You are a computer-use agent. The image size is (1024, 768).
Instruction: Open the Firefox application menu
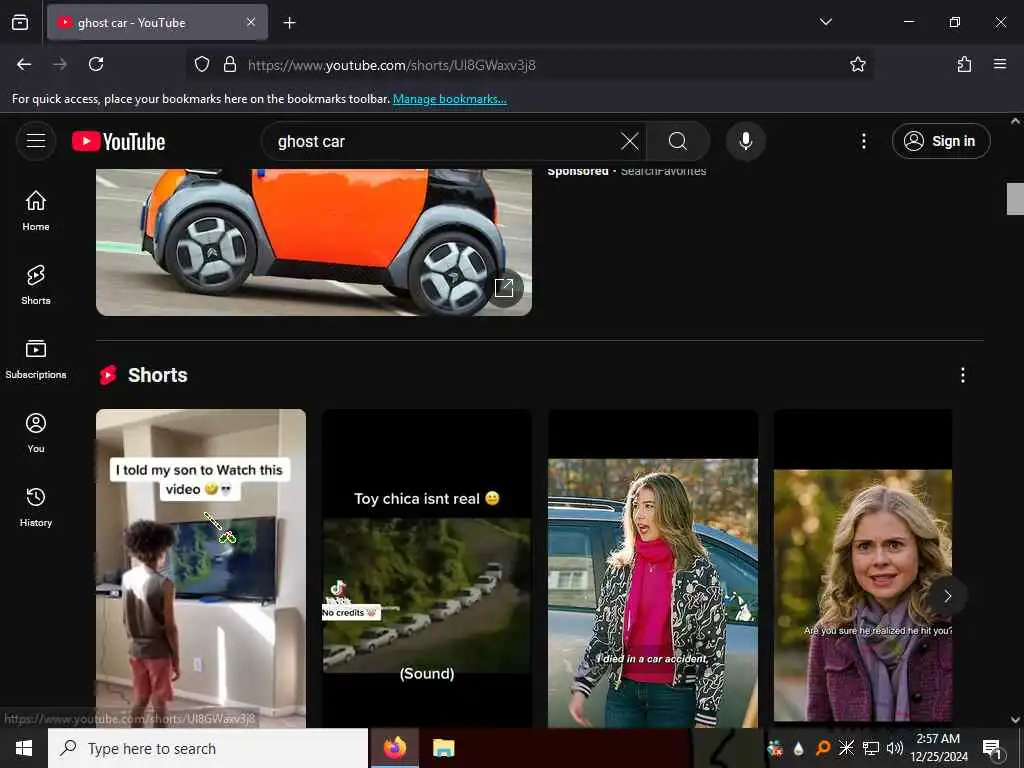(x=999, y=64)
